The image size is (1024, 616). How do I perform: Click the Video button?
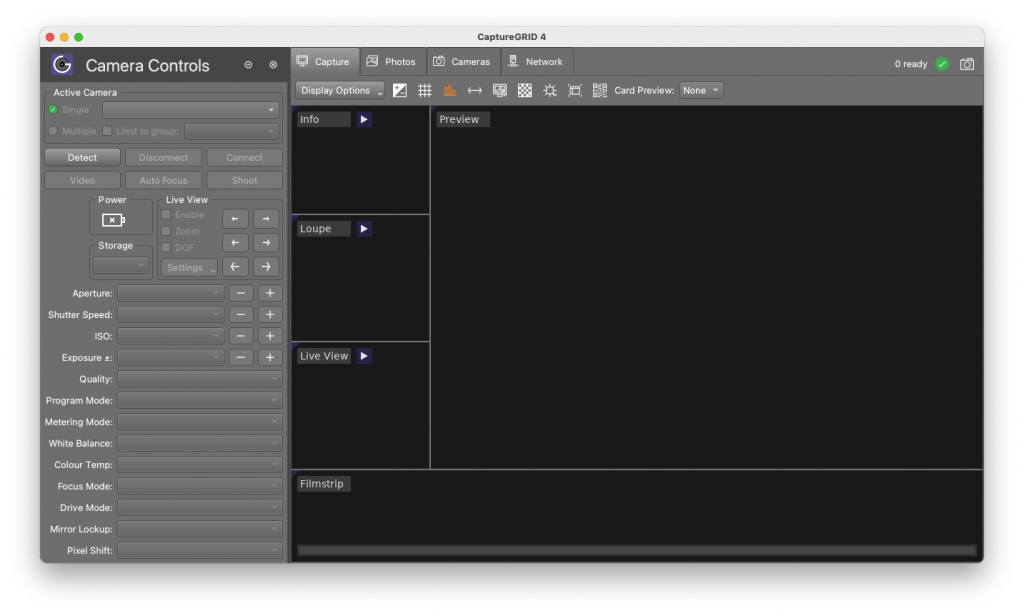click(x=82, y=180)
